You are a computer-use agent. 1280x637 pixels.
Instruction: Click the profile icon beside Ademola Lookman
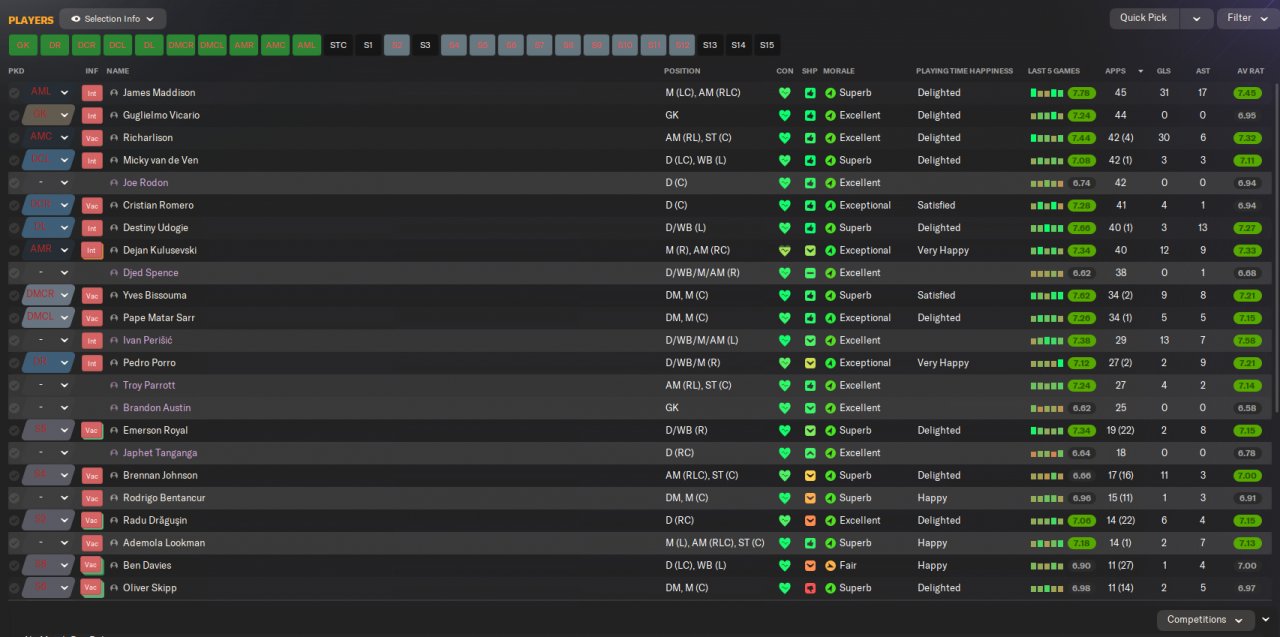click(114, 543)
